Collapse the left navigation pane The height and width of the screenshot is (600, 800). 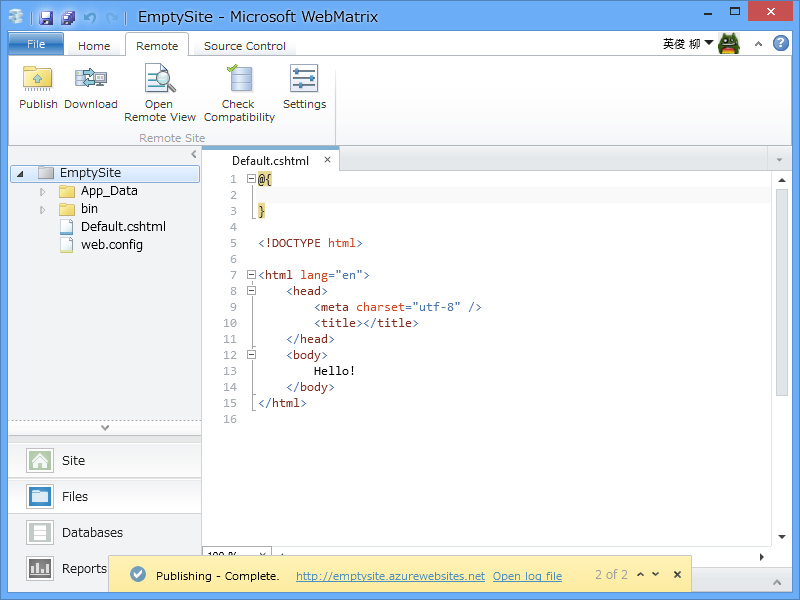(194, 154)
